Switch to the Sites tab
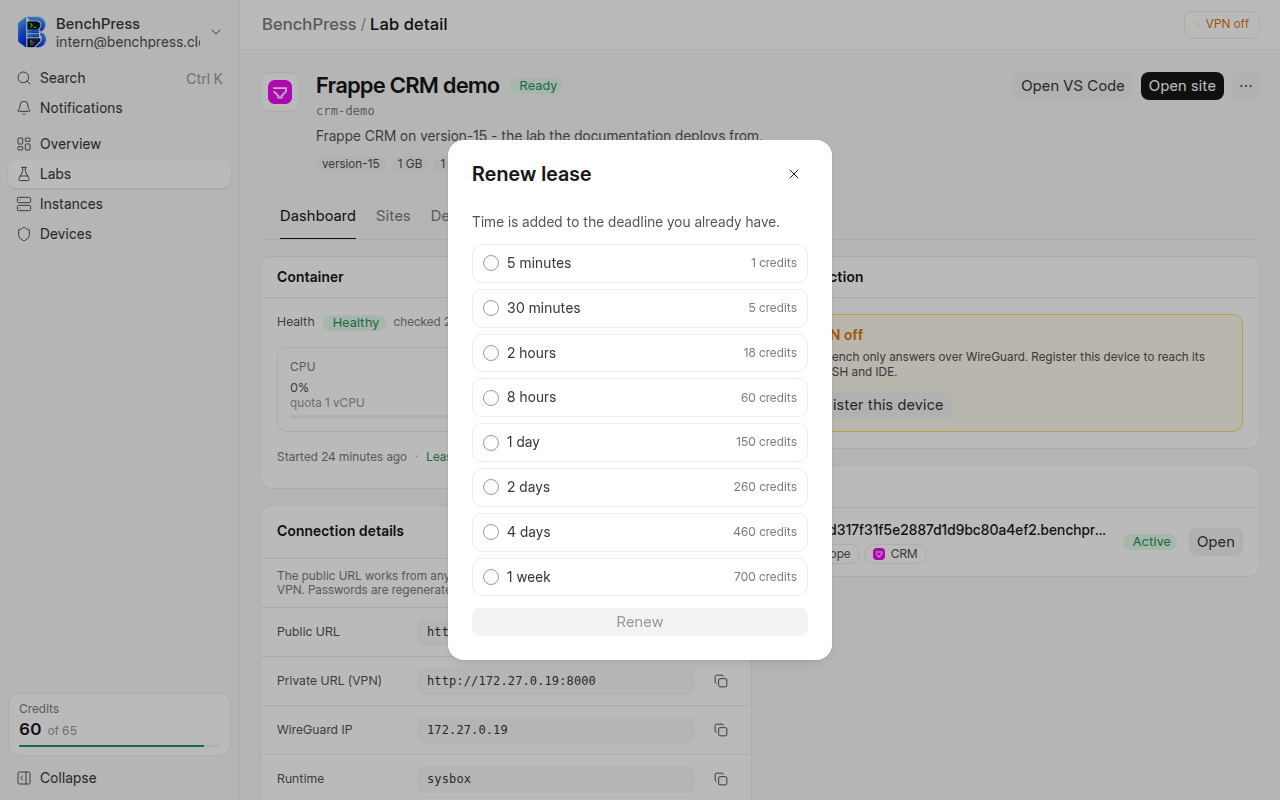Viewport: 1280px width, 800px height. coord(393,216)
